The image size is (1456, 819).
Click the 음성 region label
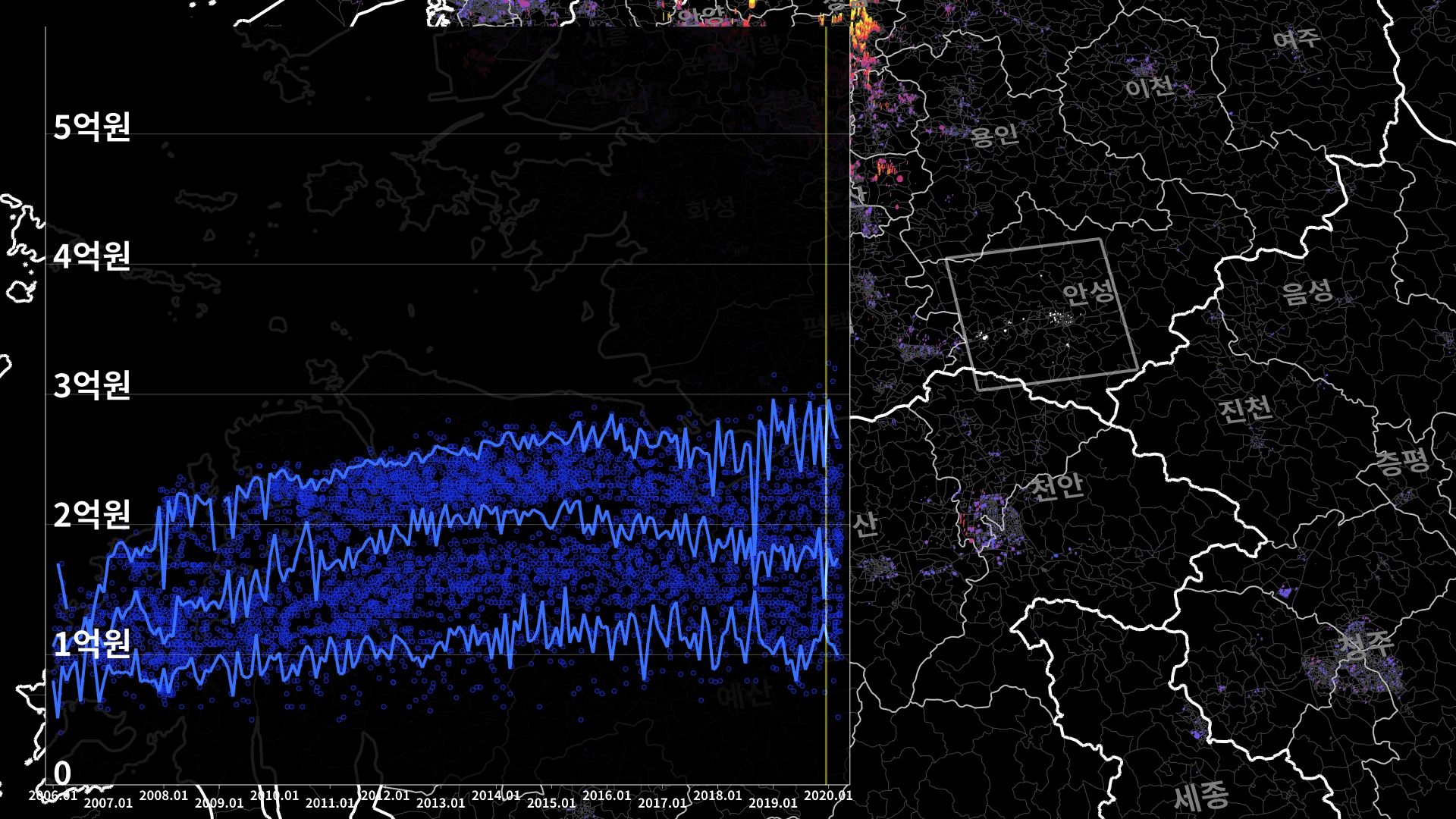[1307, 291]
